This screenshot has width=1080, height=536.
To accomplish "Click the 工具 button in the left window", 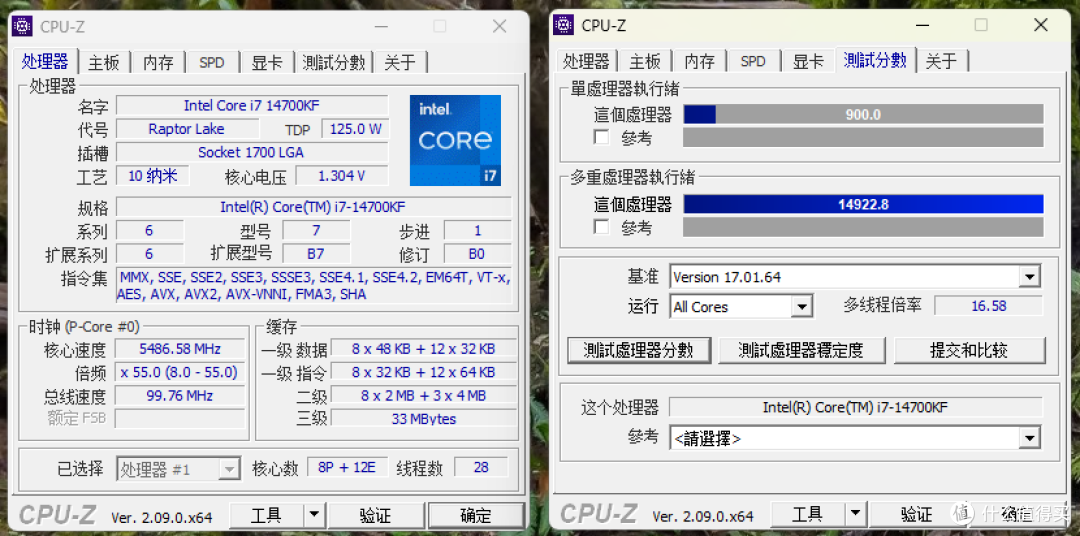I will (x=267, y=515).
